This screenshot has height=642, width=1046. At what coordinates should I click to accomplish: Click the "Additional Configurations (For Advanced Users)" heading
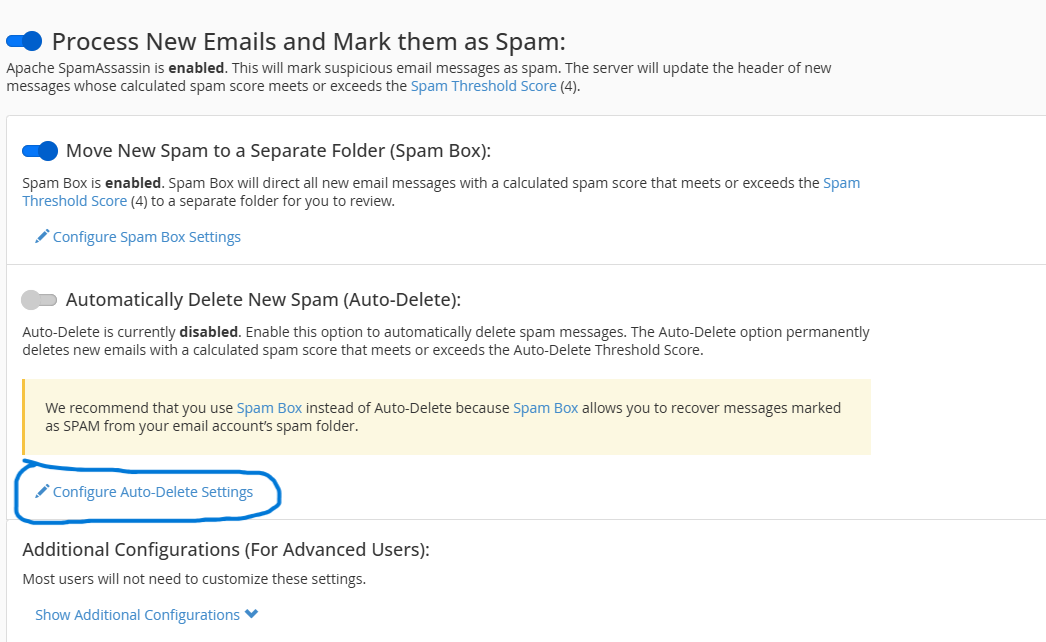click(225, 549)
